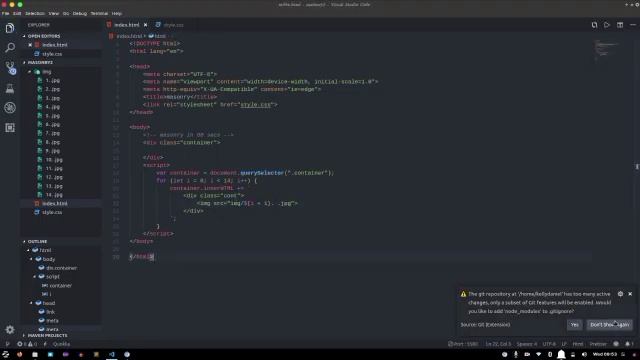The height and width of the screenshot is (360, 640).
Task: Open the system menu icon at taskbar left
Action: 5,355
